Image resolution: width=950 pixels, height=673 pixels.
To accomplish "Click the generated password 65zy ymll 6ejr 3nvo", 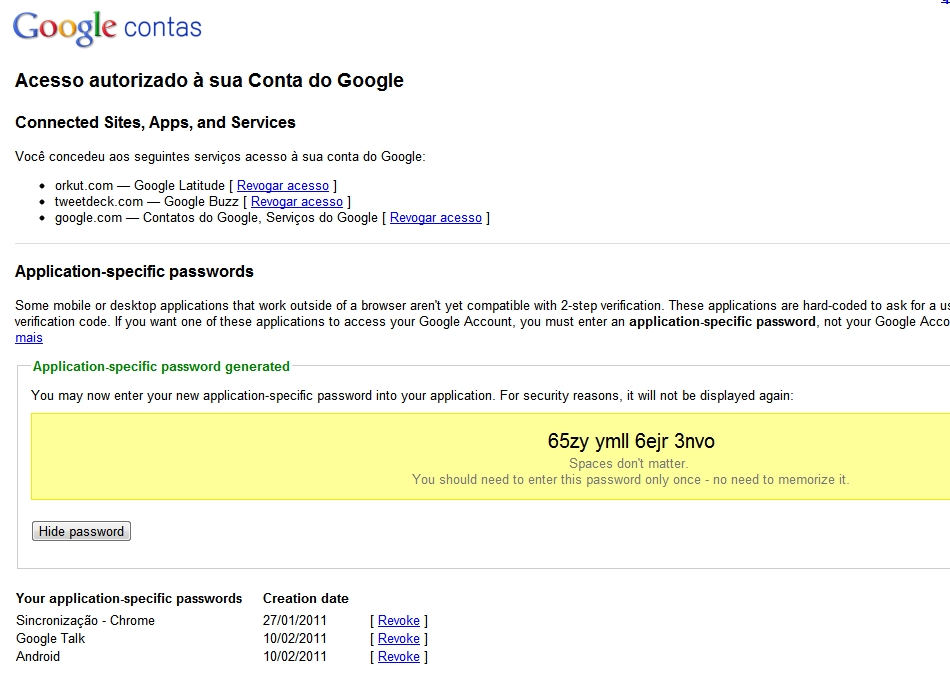I will 631,441.
